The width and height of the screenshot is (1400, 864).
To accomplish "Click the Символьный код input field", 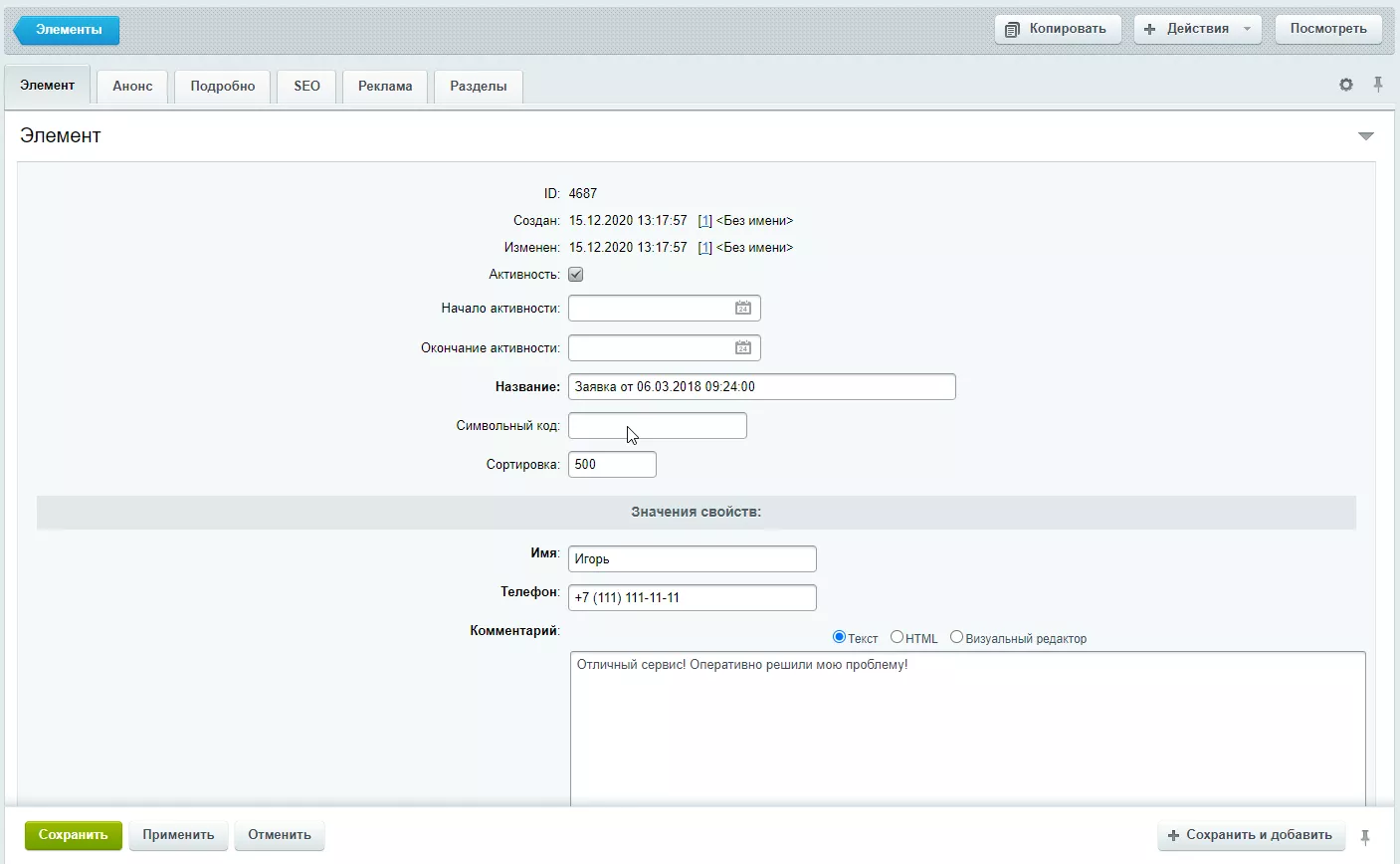I will [658, 425].
